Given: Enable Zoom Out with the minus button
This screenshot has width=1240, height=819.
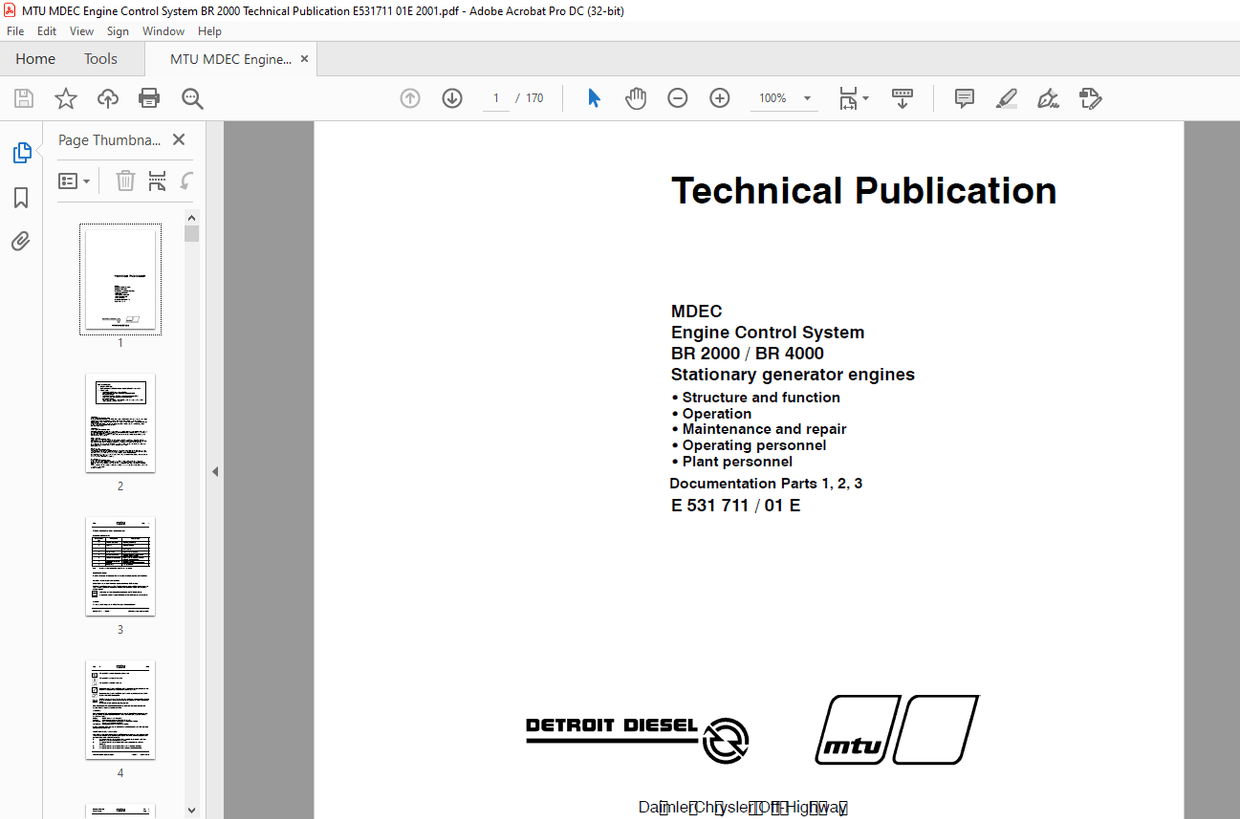Looking at the screenshot, I should (677, 98).
